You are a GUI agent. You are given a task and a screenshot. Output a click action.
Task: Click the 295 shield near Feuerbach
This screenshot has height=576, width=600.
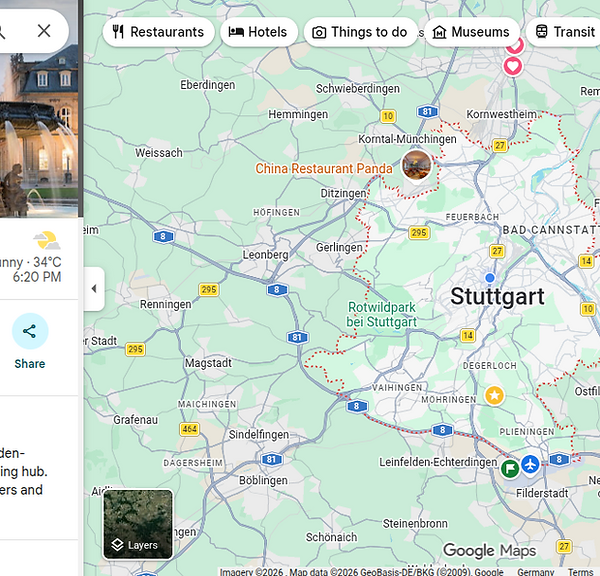coord(419,232)
